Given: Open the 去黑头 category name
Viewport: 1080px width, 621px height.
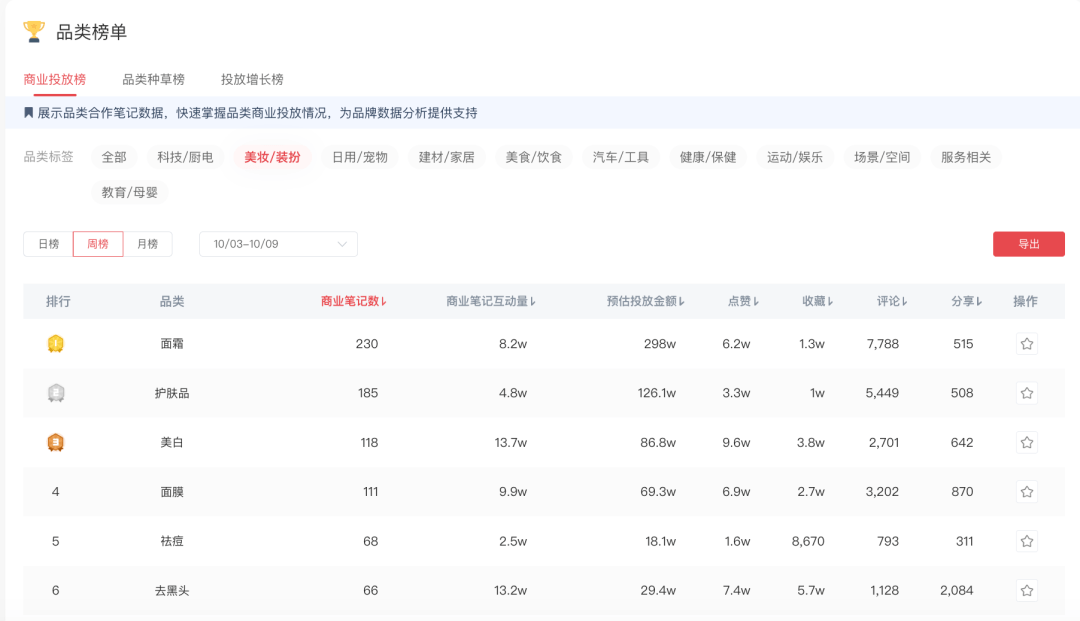Looking at the screenshot, I should click(172, 590).
